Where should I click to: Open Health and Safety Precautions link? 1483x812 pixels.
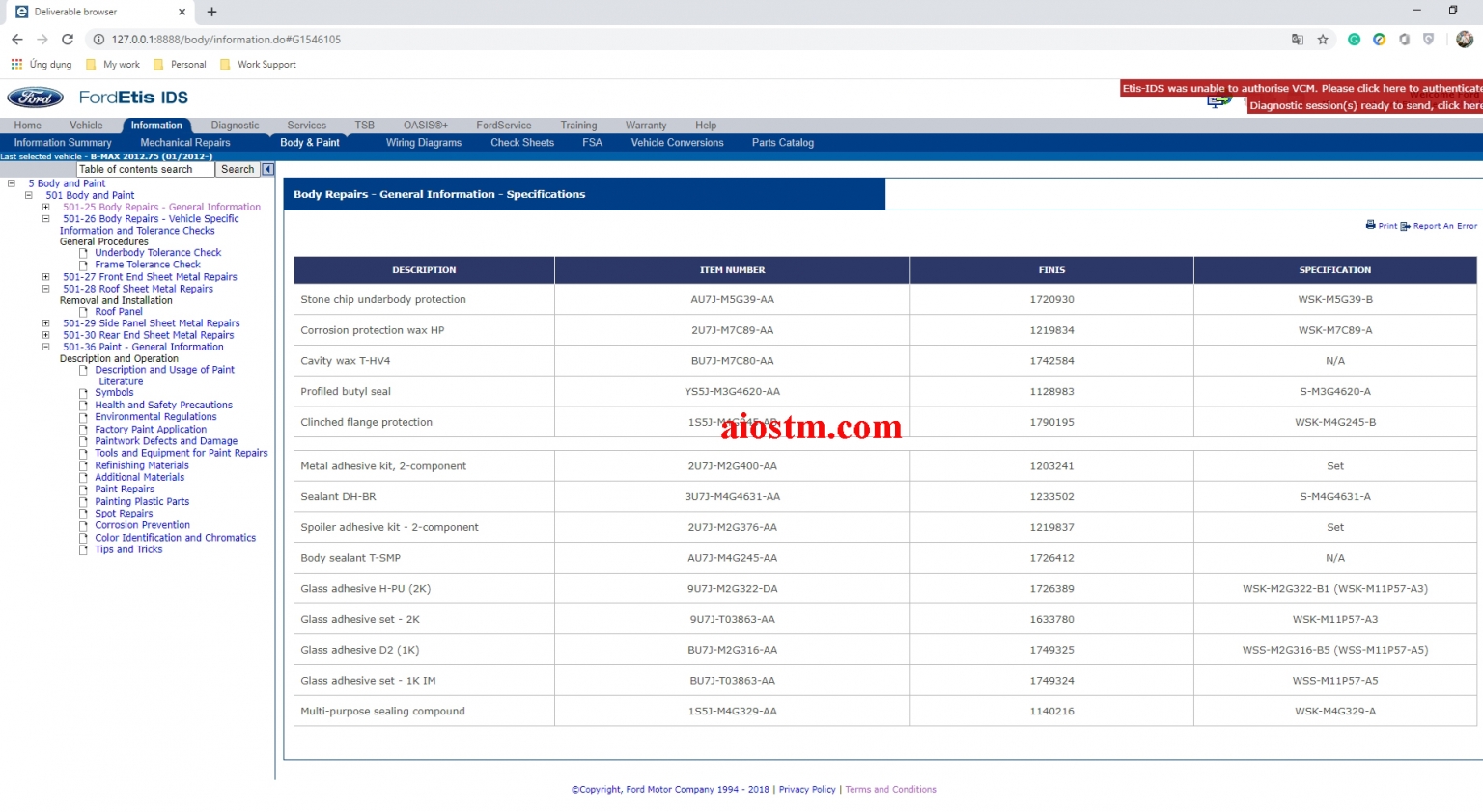point(163,406)
